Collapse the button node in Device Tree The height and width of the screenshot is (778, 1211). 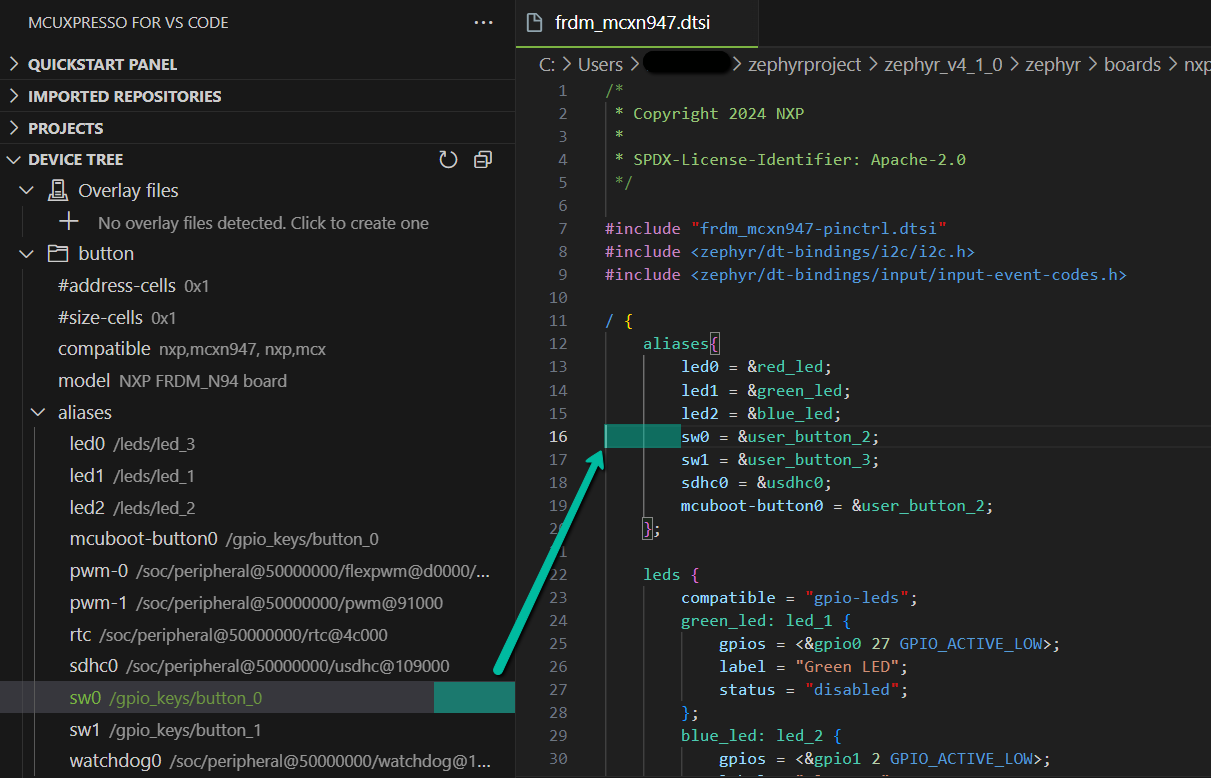26,253
